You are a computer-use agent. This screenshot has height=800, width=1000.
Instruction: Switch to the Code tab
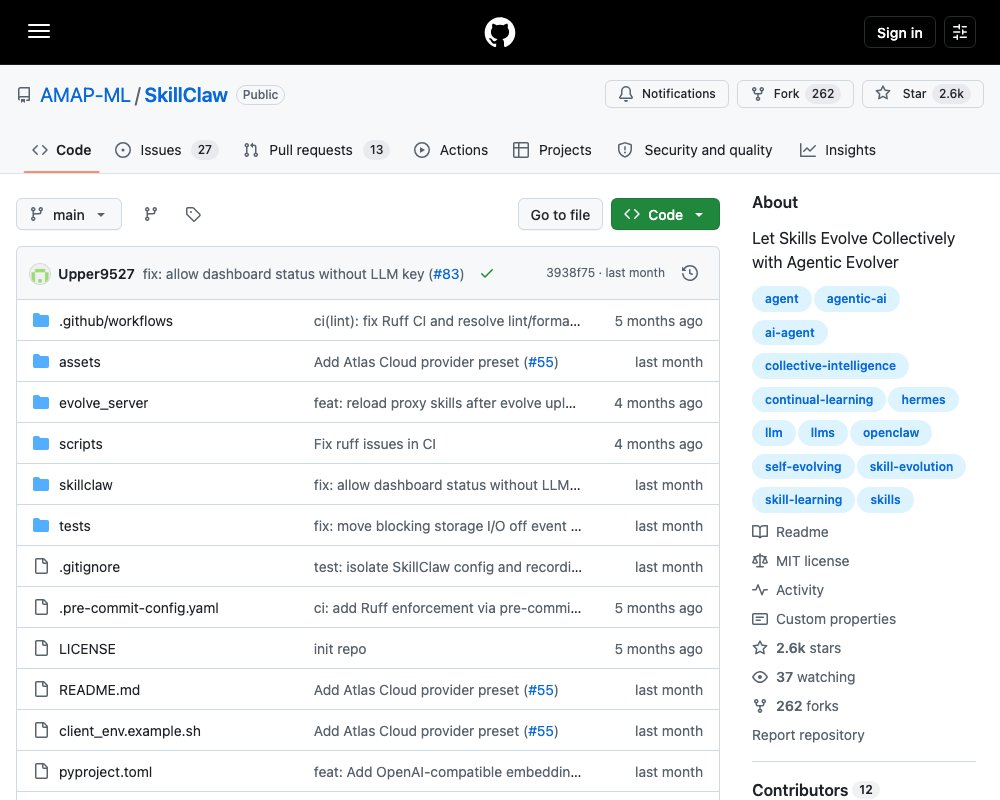(x=61, y=150)
